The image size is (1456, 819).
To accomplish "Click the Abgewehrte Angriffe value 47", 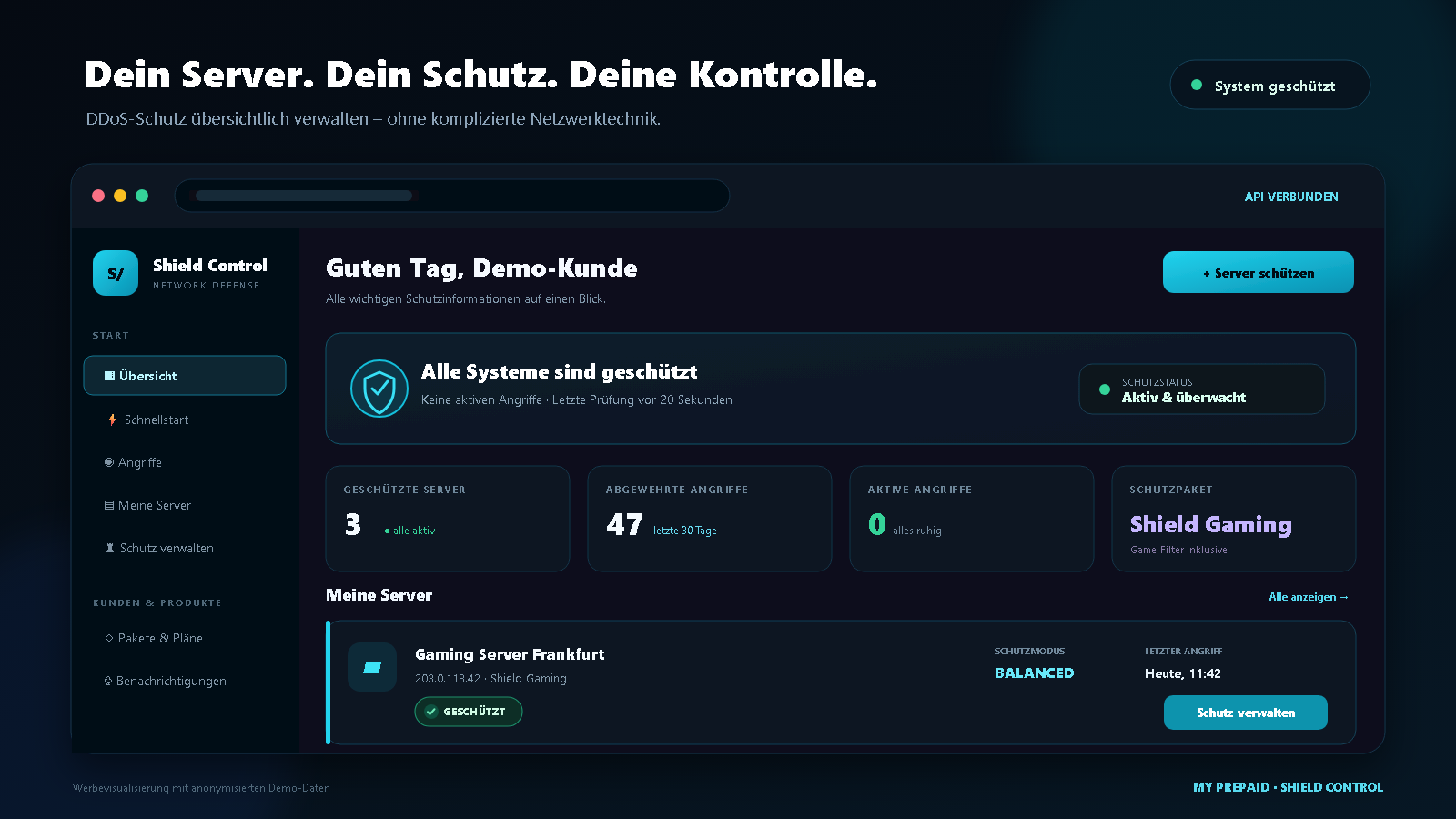I will (x=624, y=525).
